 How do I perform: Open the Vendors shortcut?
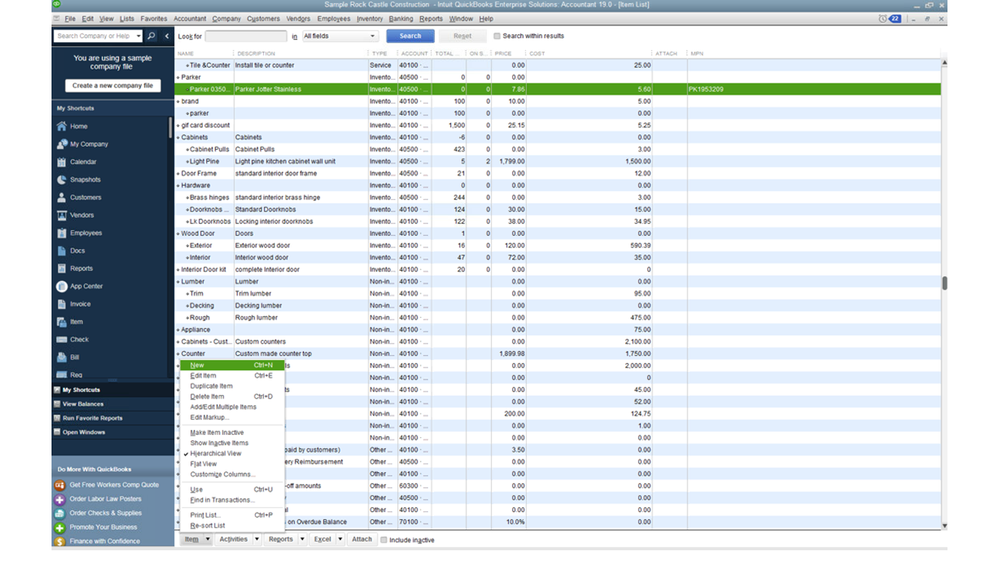82,215
